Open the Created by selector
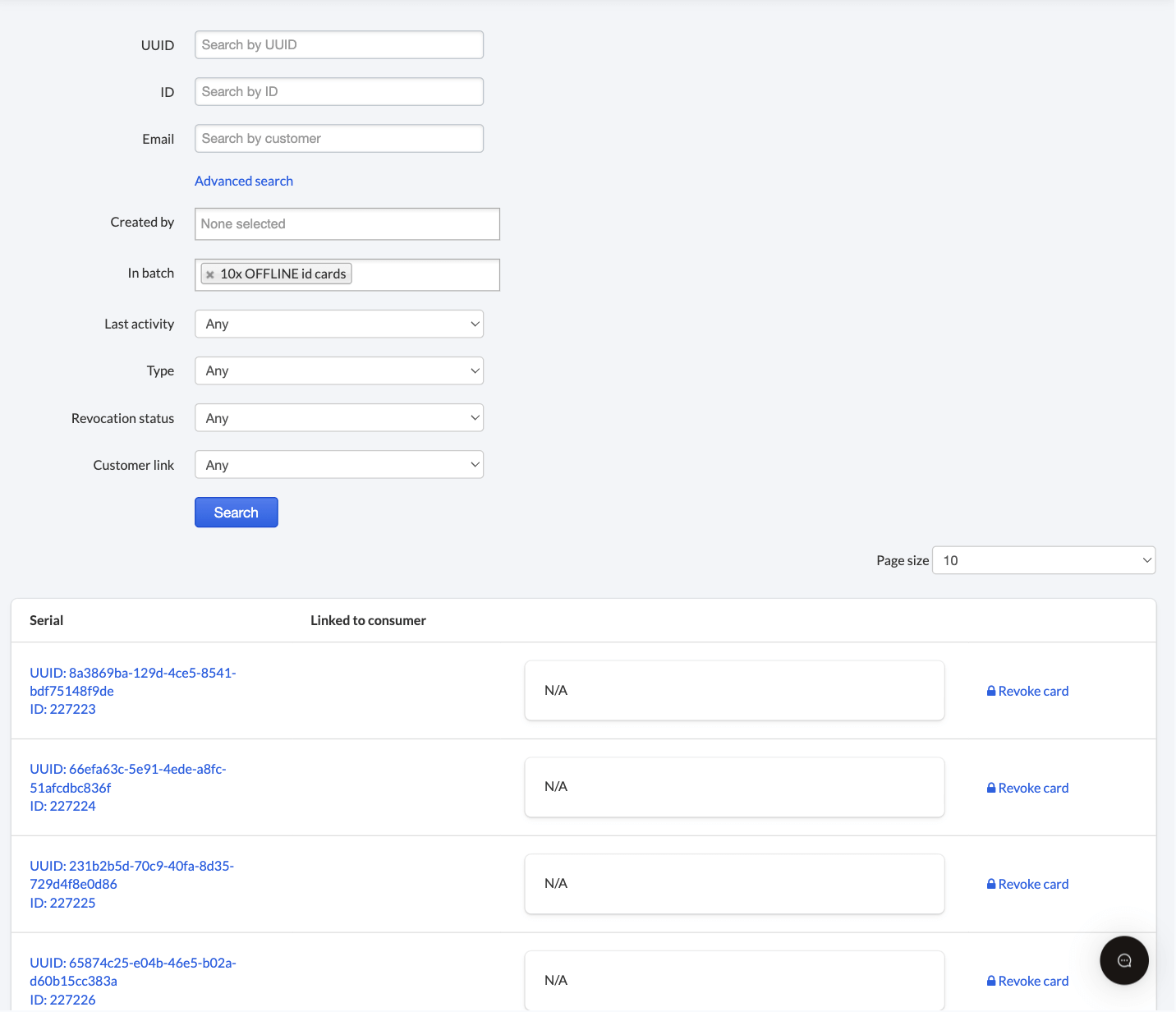 (347, 223)
